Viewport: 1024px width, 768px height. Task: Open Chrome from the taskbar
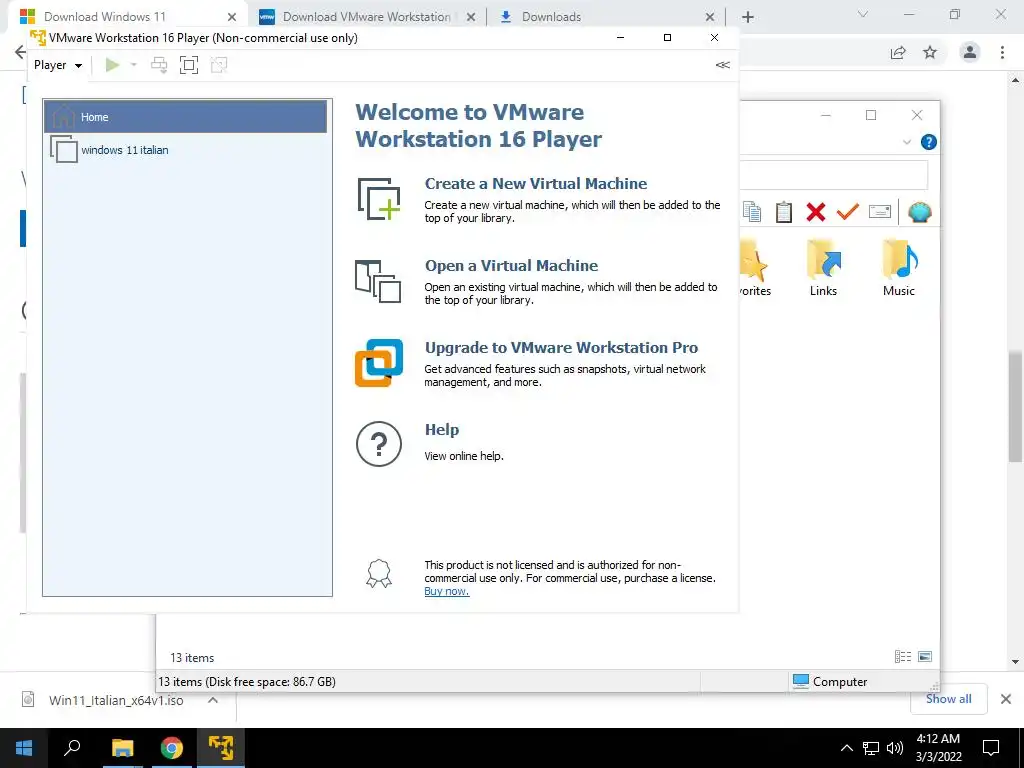172,748
